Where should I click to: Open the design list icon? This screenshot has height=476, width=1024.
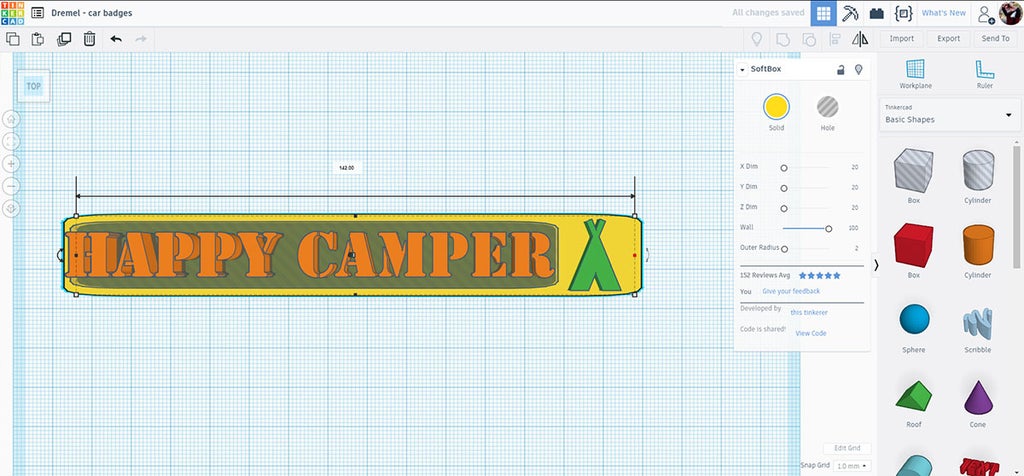point(38,12)
